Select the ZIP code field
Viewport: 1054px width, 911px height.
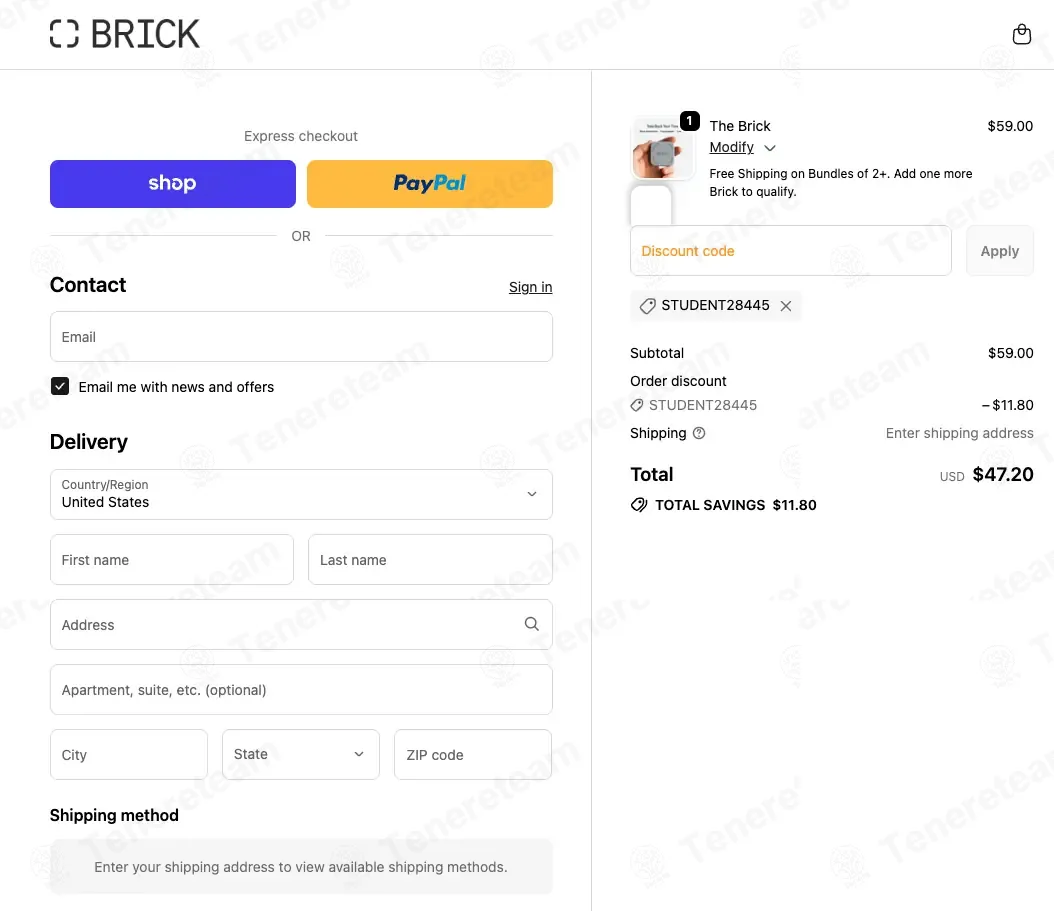point(473,754)
